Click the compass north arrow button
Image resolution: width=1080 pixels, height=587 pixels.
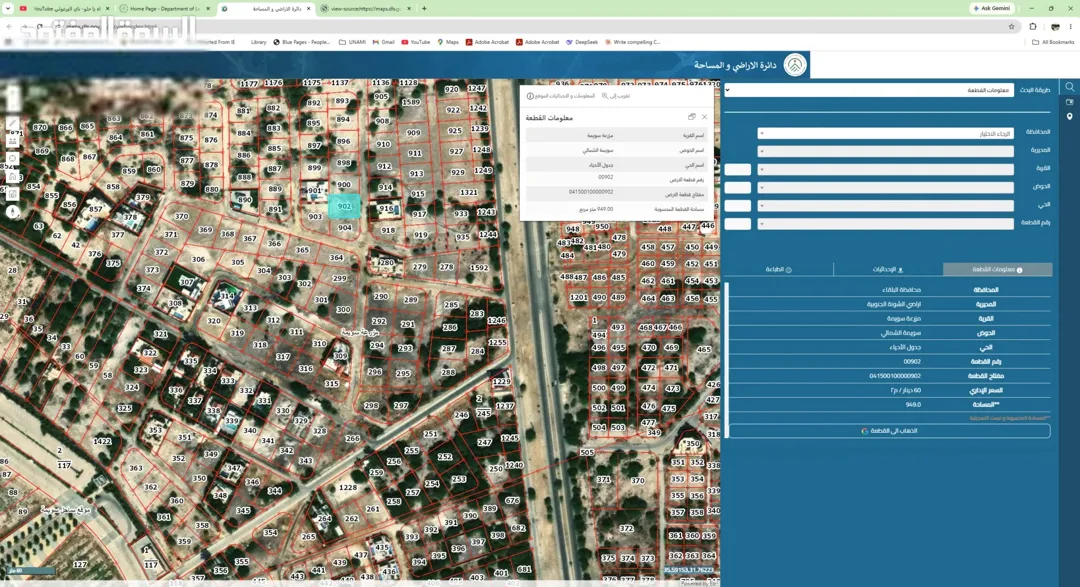12,212
